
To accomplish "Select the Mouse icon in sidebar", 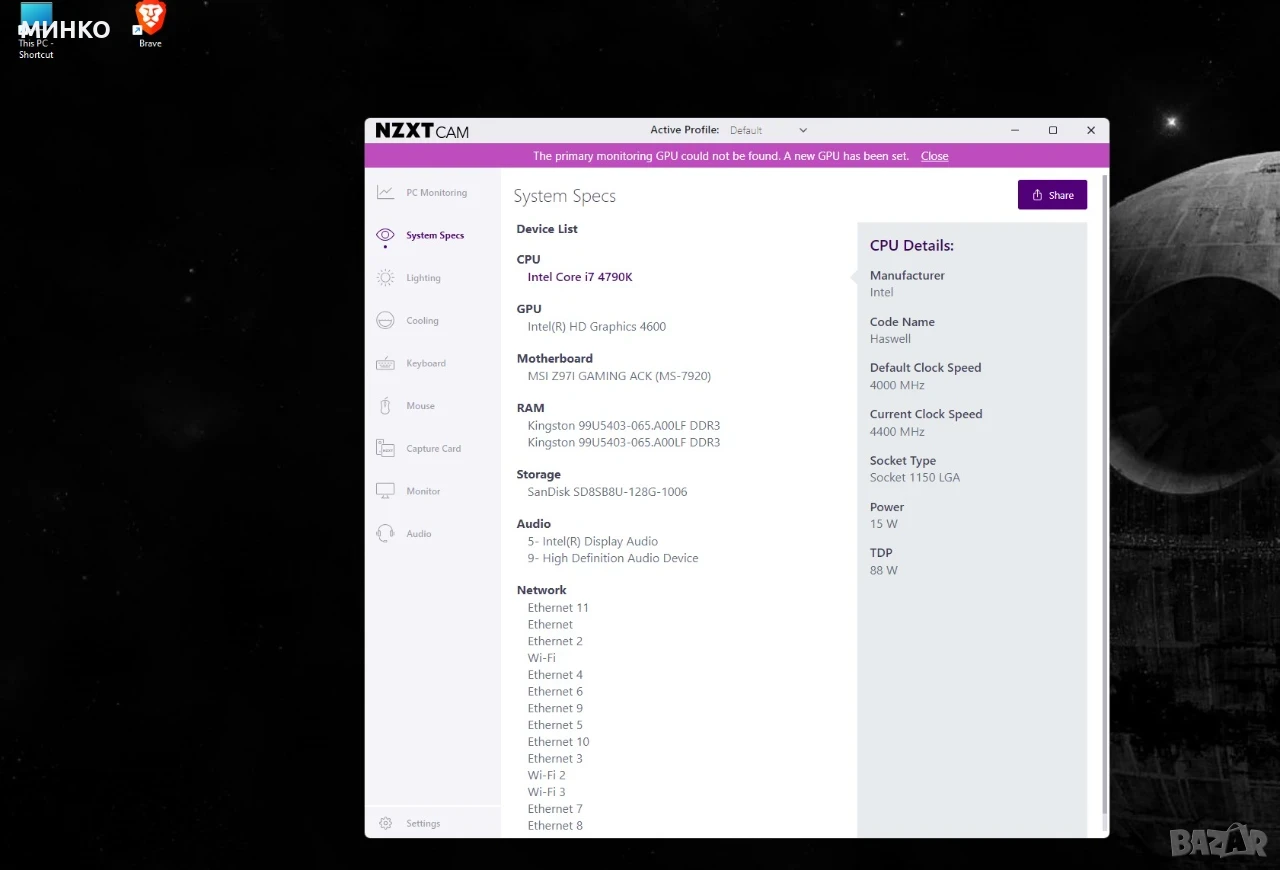I will point(385,406).
